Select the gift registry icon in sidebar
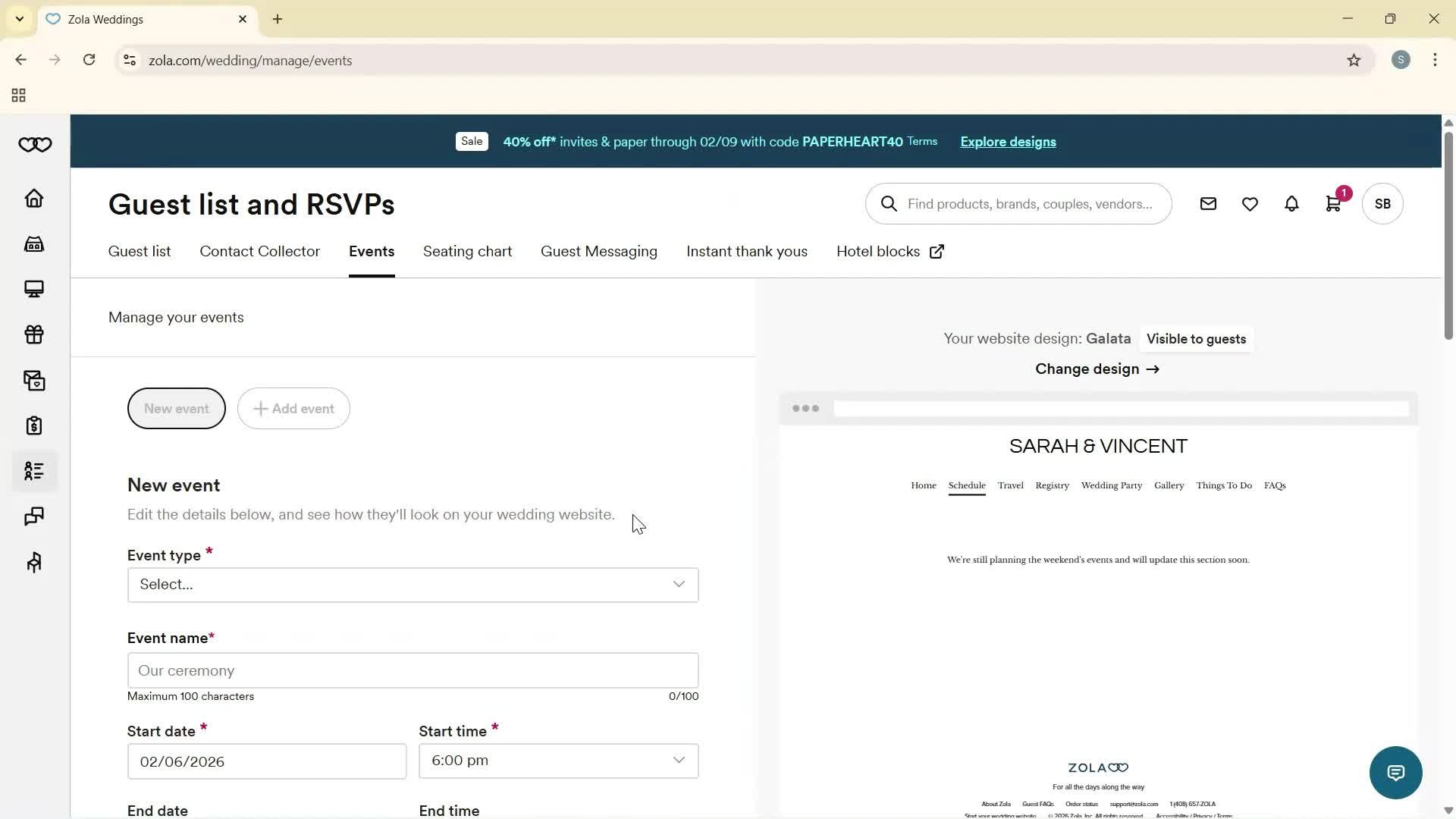Screen dimensions: 1456x819 (x=34, y=334)
